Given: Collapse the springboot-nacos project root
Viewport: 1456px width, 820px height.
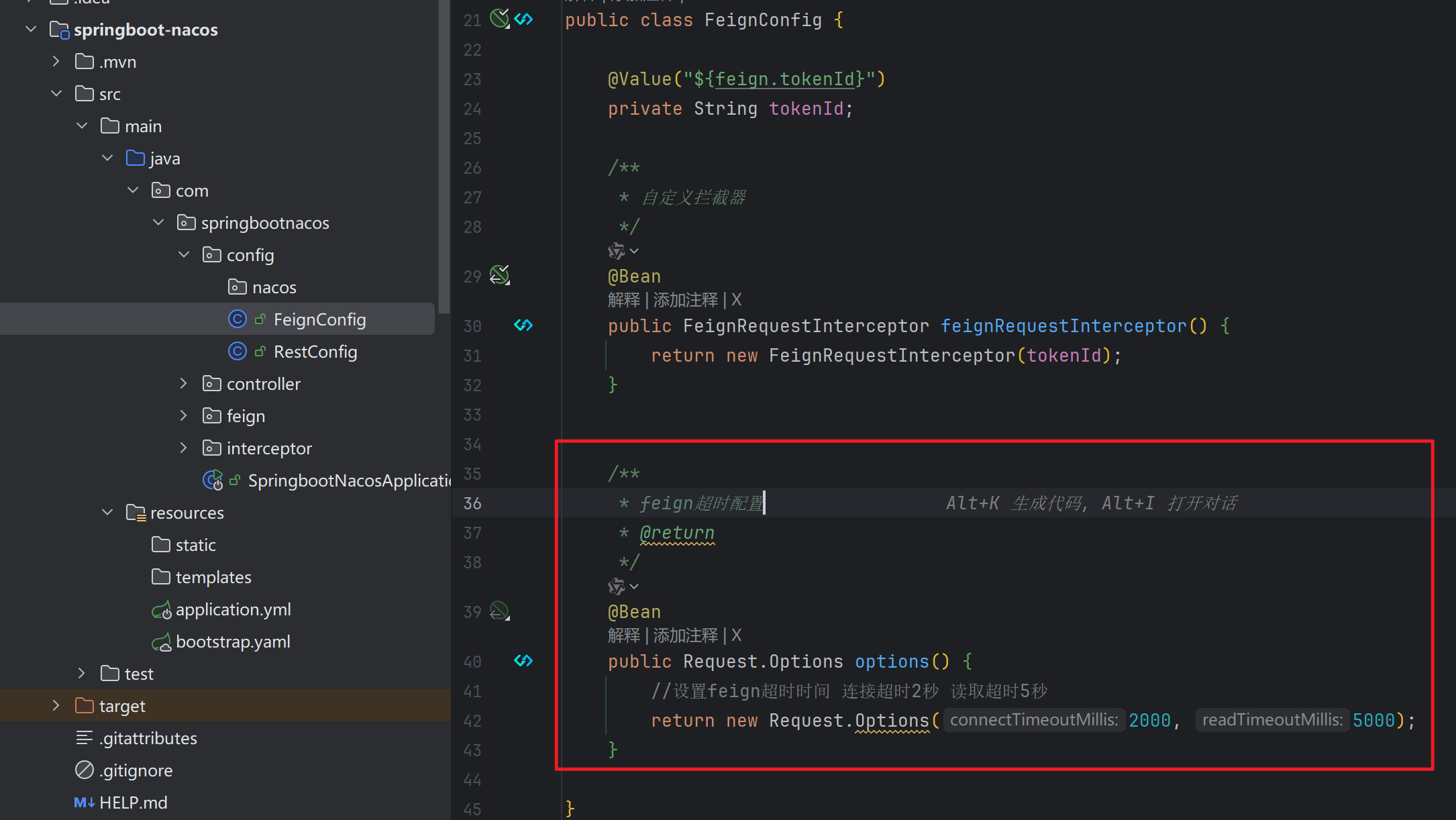Looking at the screenshot, I should coord(31,30).
